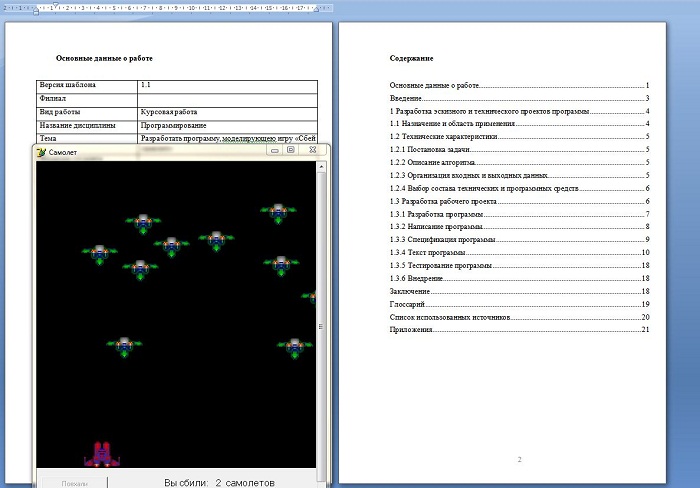Click the Самолет window title icon
Image resolution: width=700 pixels, height=488 pixels.
tap(41, 152)
